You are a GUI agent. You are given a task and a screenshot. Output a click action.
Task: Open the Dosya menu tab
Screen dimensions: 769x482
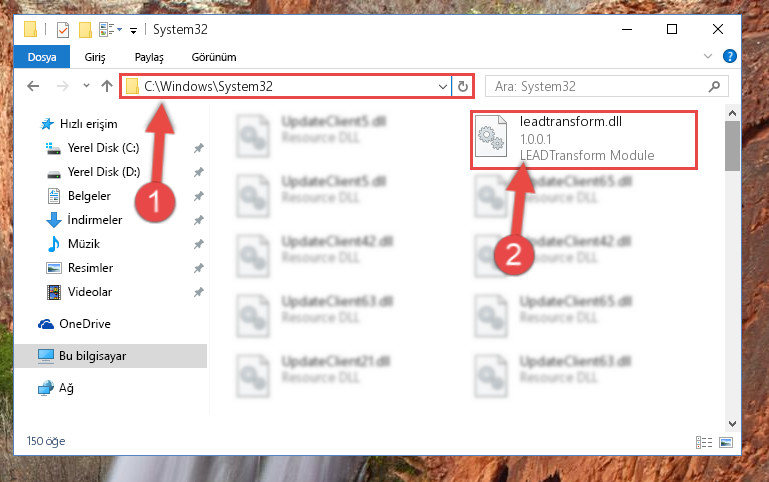(42, 57)
